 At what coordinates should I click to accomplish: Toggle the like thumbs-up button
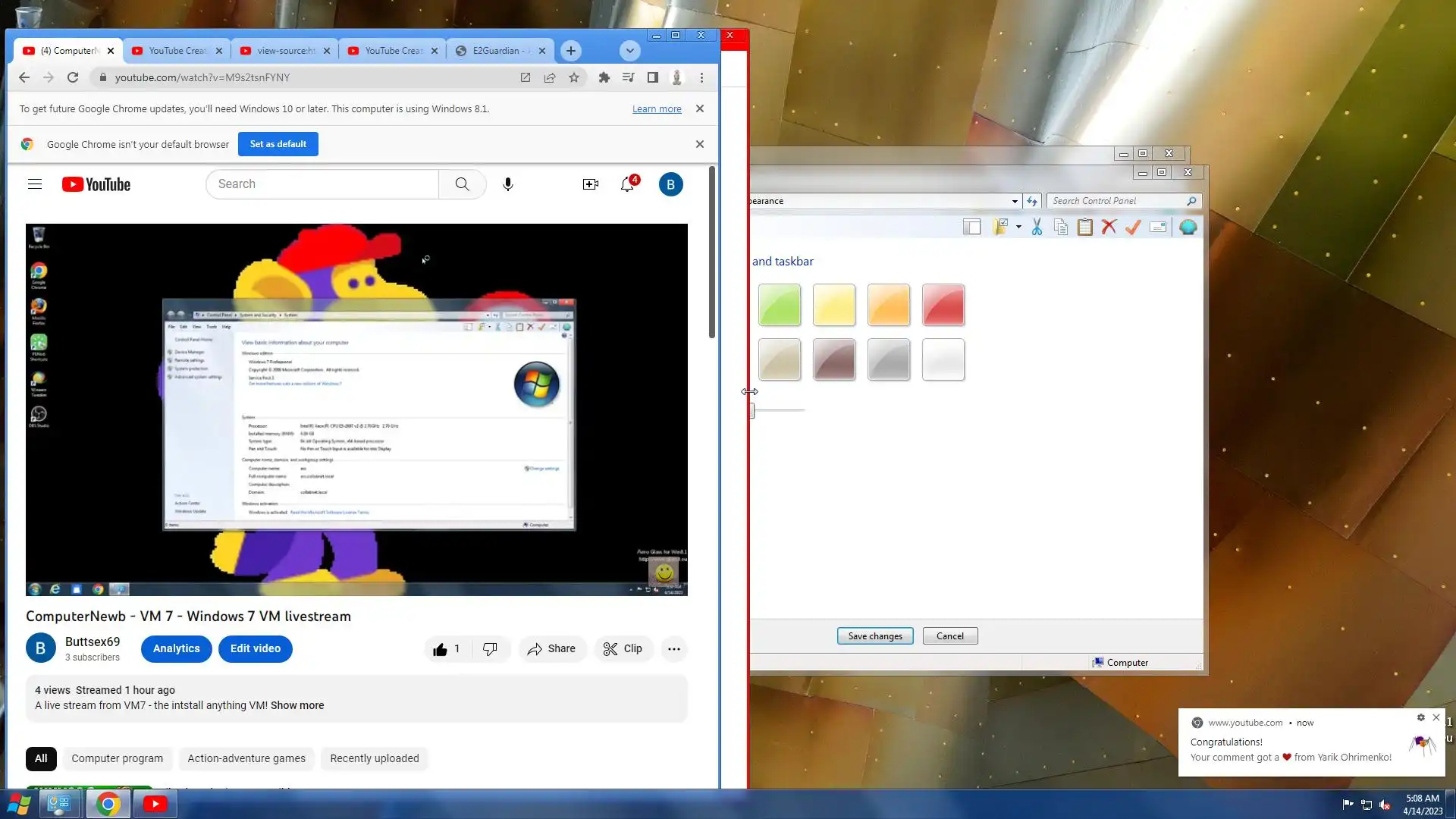[447, 649]
